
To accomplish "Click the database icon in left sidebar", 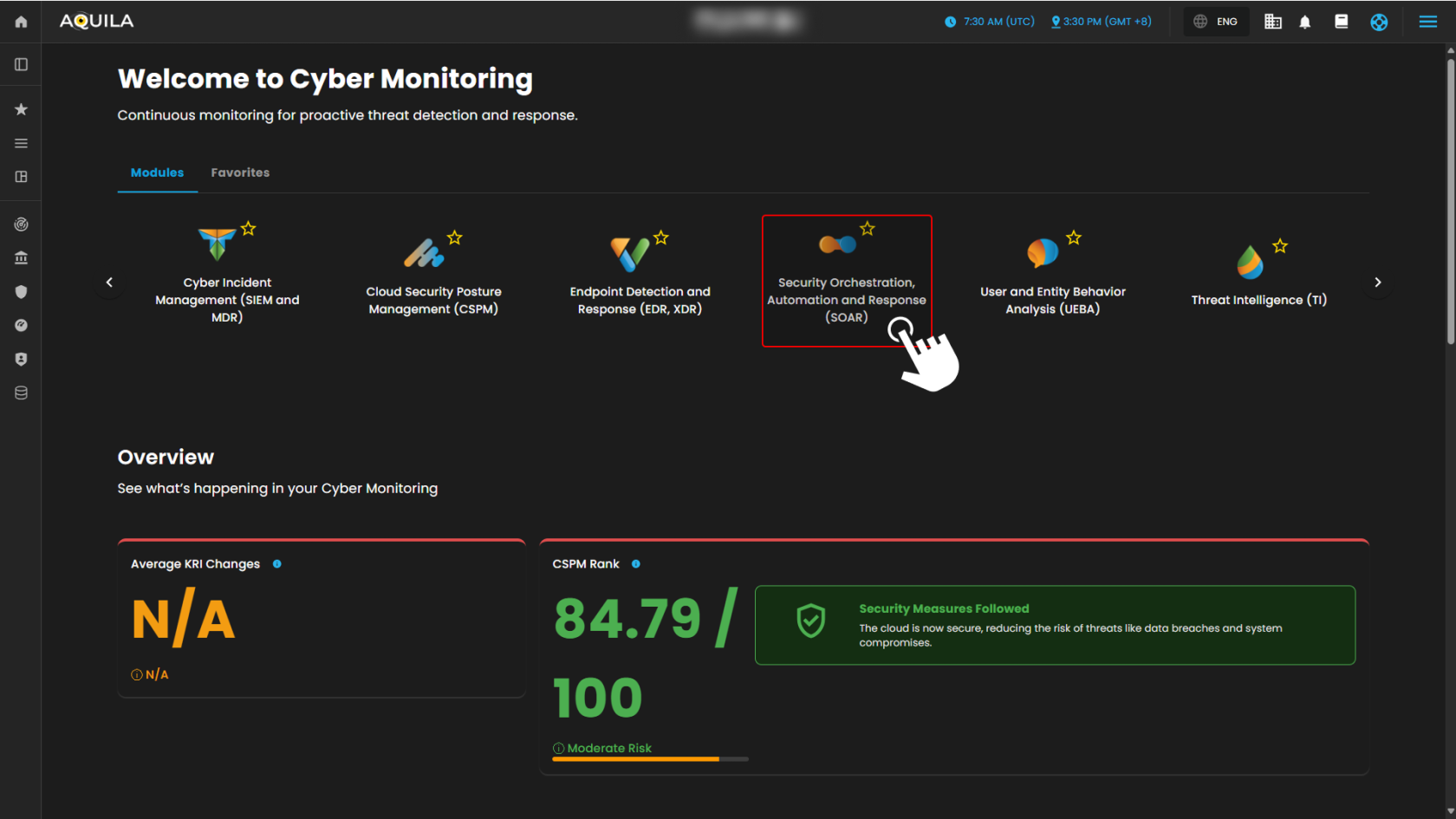I will (21, 393).
